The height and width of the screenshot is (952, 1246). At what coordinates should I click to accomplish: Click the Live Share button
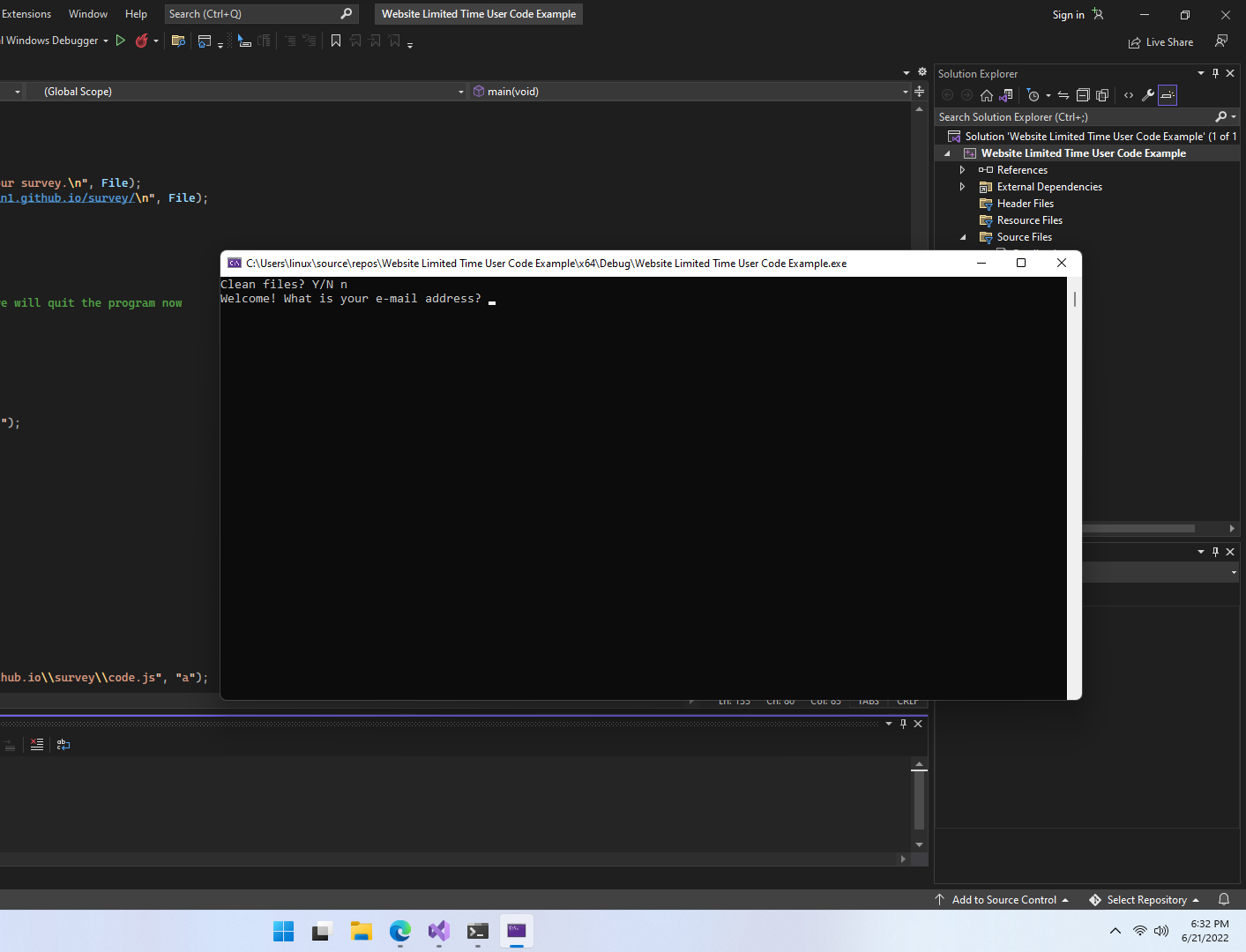click(x=1160, y=42)
